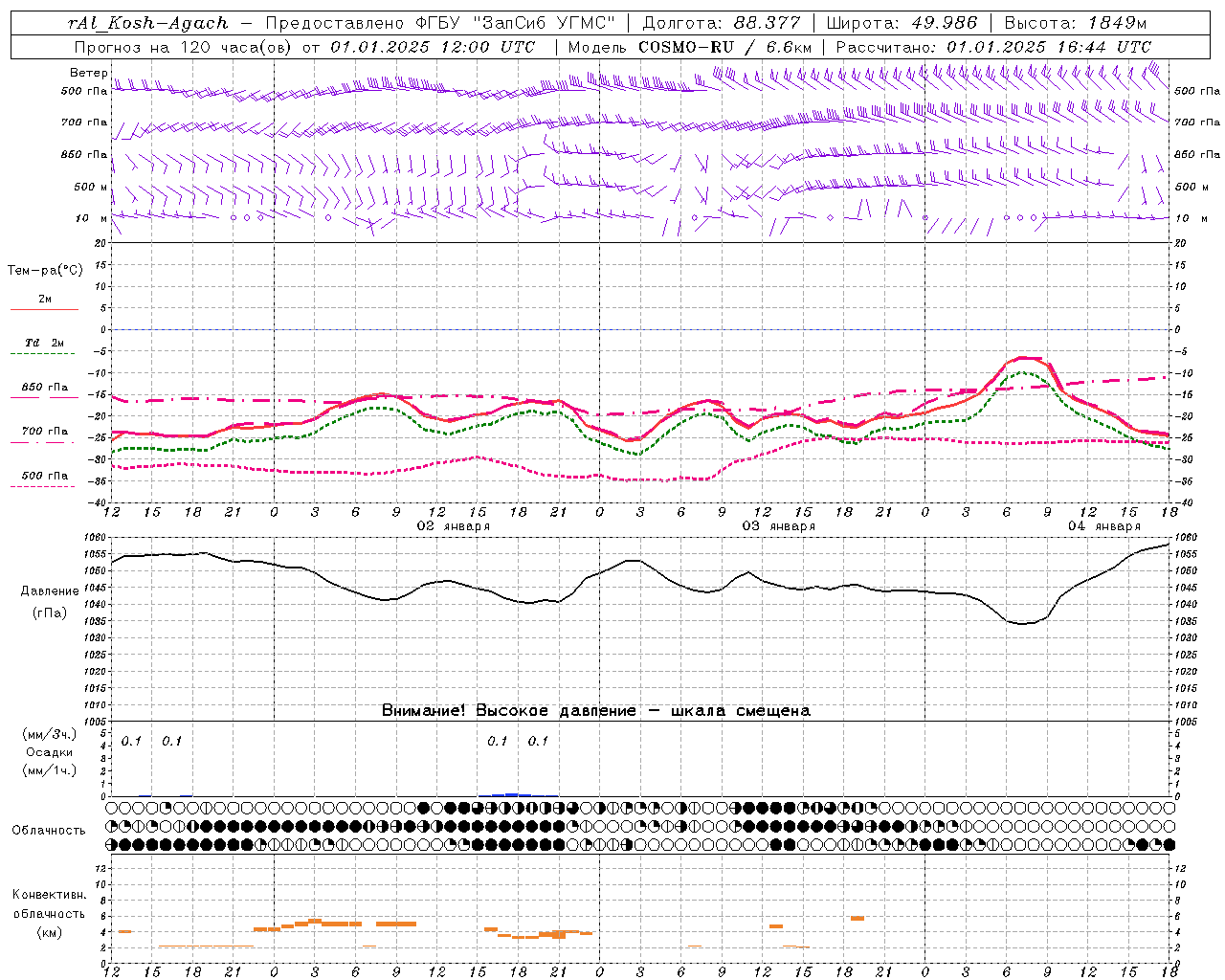
Task: Click the right-side 10 м wind level label
Action: (1191, 218)
